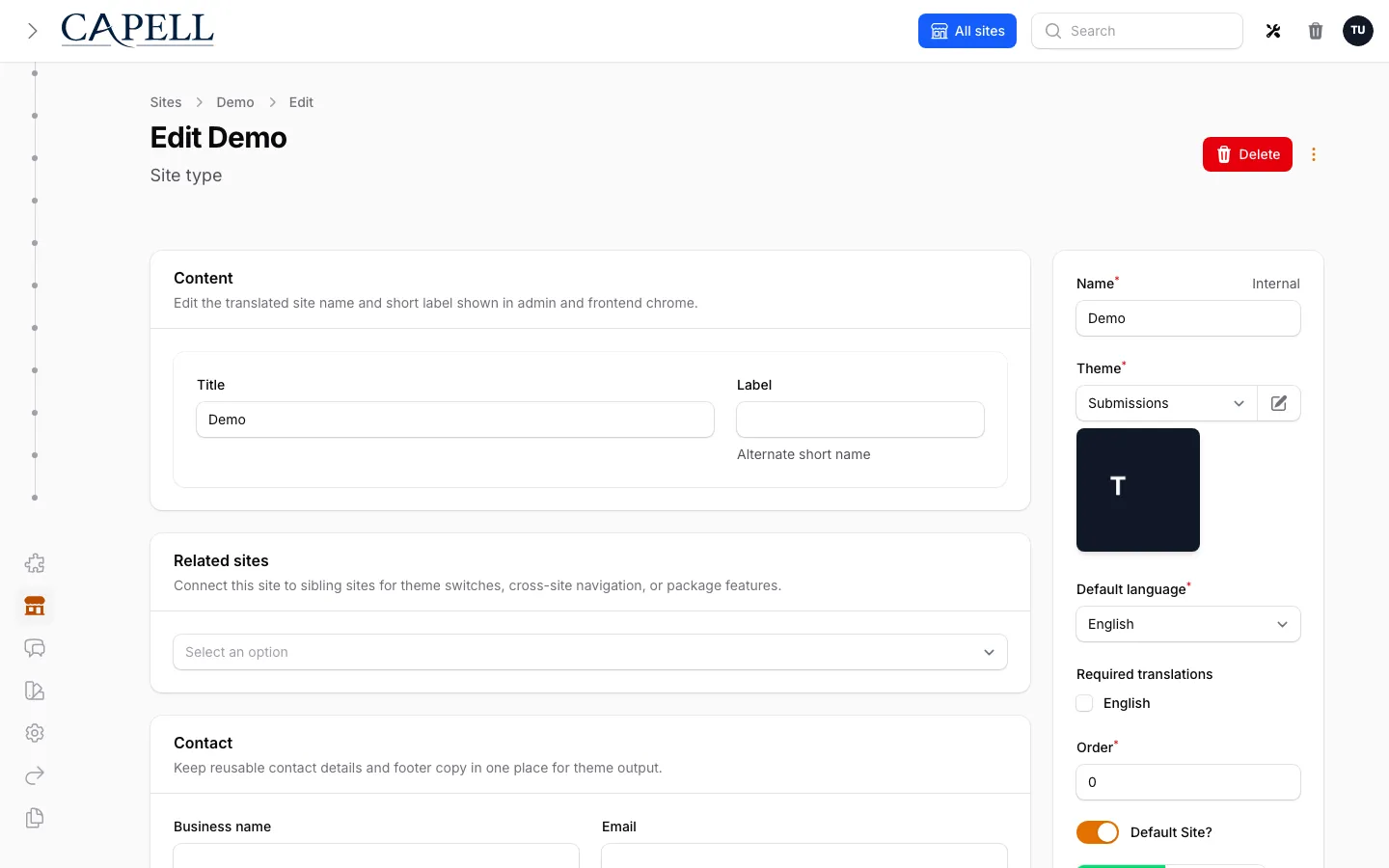Click the empty Label input field
1389x868 pixels.
pyautogui.click(x=860, y=420)
